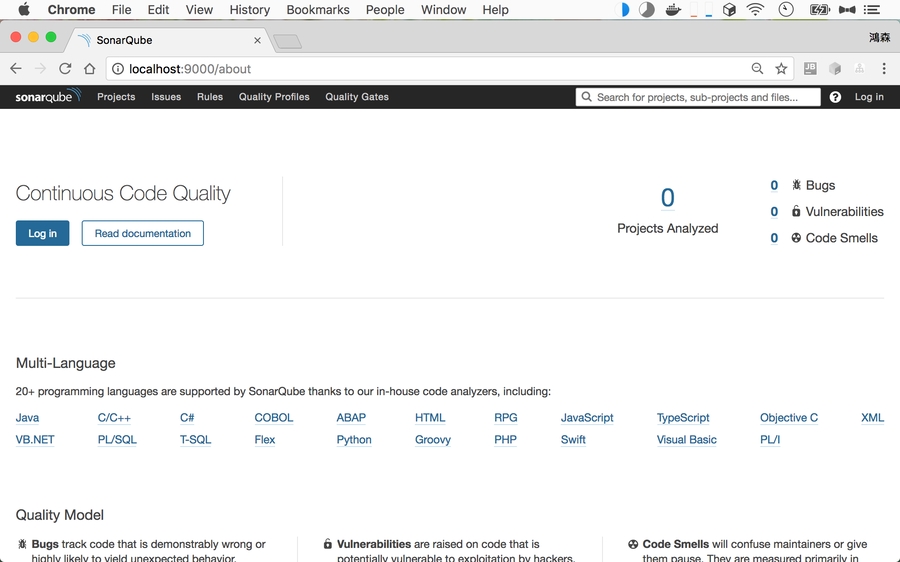The height and width of the screenshot is (562, 900).
Task: Click the Wi-Fi icon in the menu bar
Action: pos(755,10)
